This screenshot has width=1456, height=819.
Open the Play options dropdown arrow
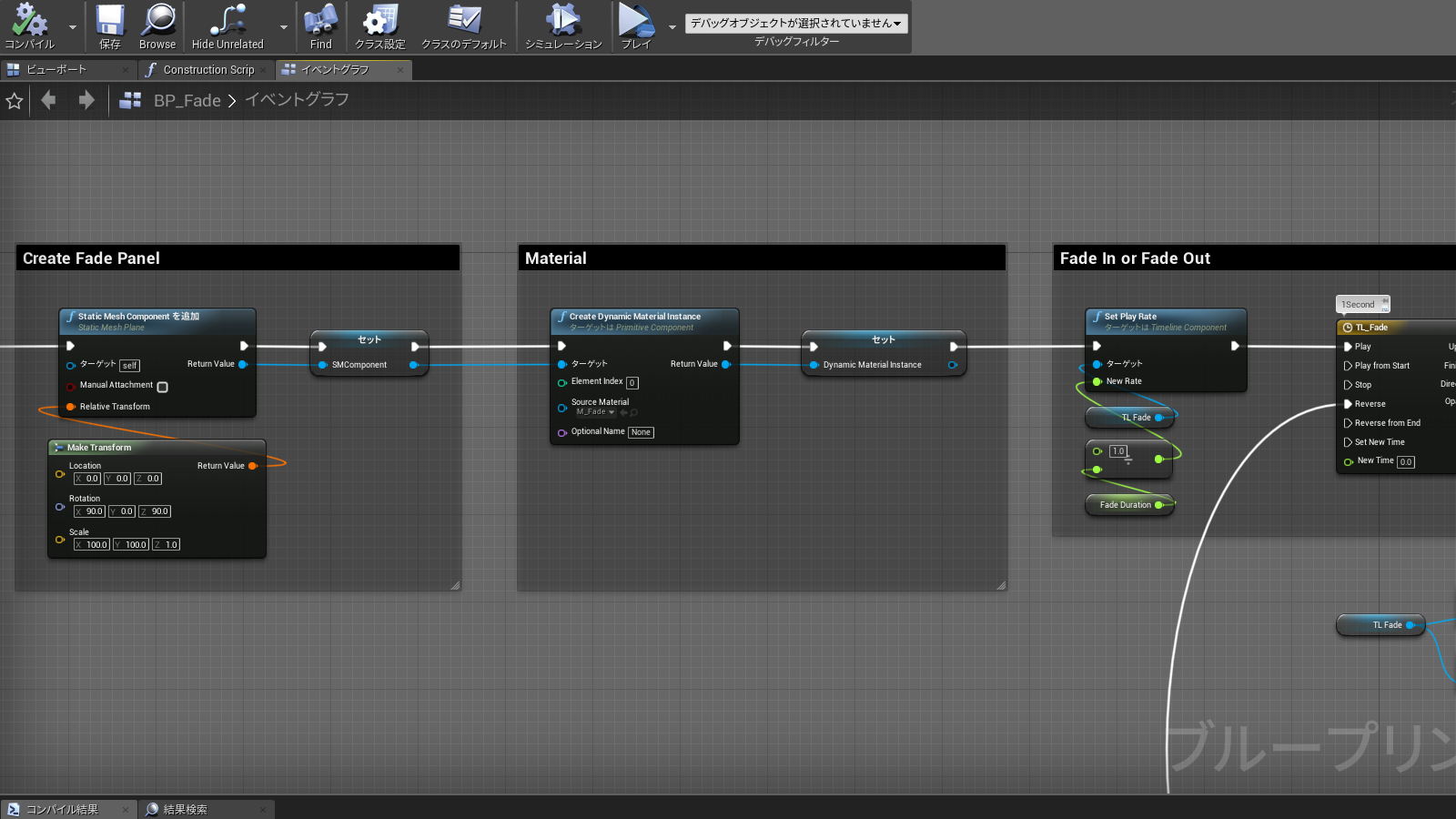pyautogui.click(x=672, y=27)
